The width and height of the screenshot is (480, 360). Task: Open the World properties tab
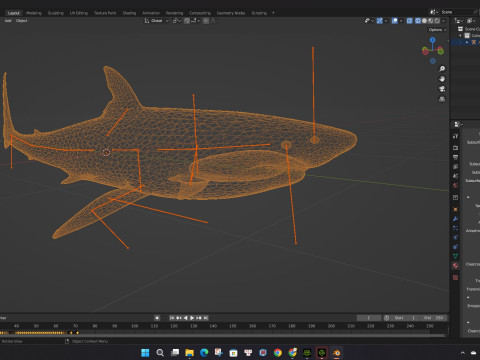(x=456, y=185)
